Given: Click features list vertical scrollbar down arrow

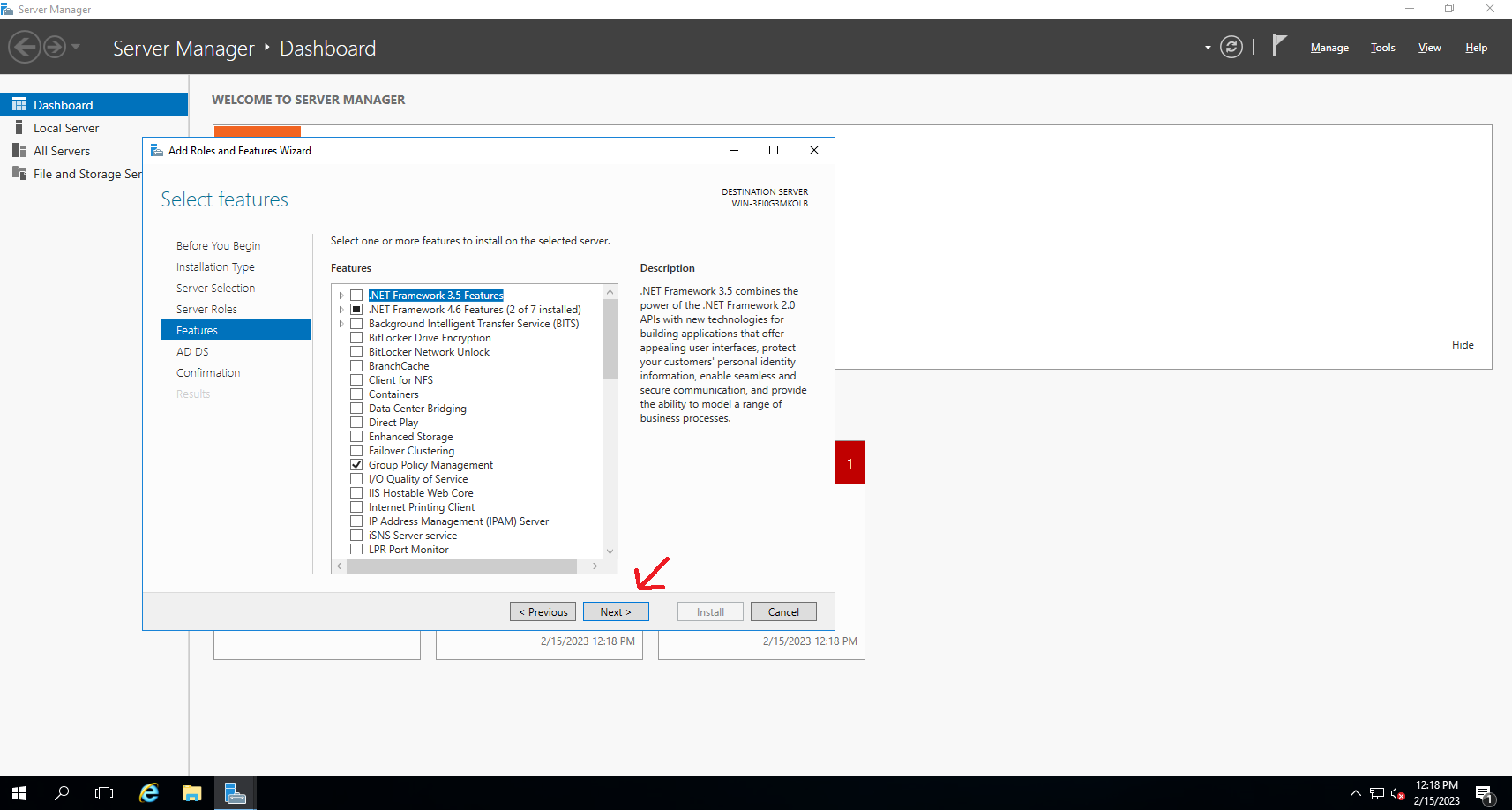Looking at the screenshot, I should [610, 551].
